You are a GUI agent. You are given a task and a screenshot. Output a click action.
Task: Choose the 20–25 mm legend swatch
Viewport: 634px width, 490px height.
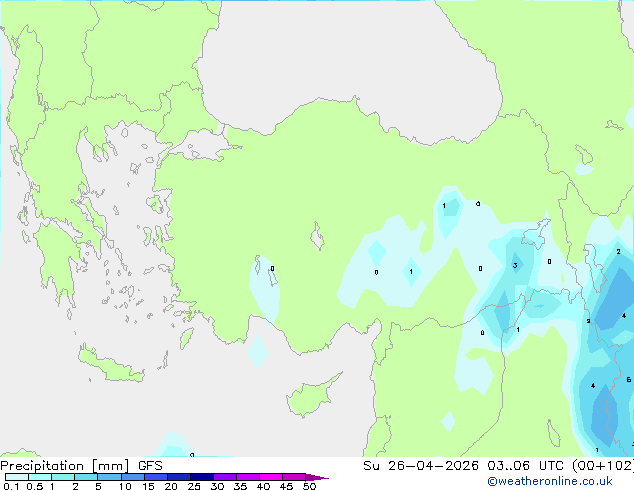pos(178,477)
